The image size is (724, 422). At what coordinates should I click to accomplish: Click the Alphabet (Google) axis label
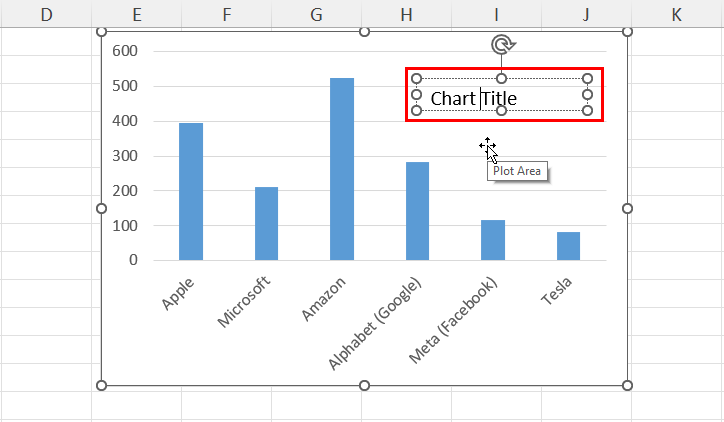pyautogui.click(x=375, y=324)
